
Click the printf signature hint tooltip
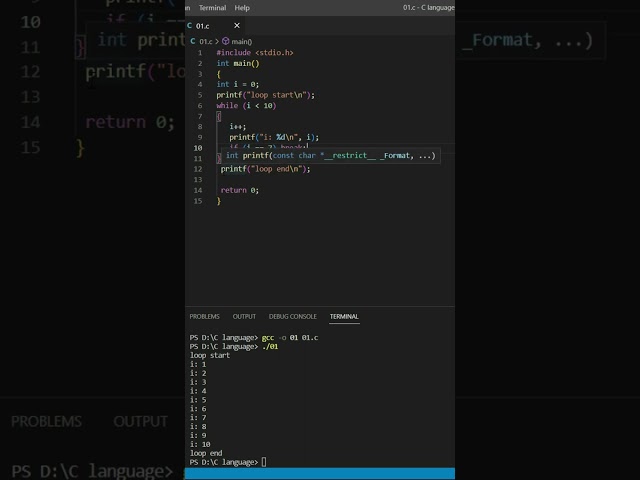331,156
